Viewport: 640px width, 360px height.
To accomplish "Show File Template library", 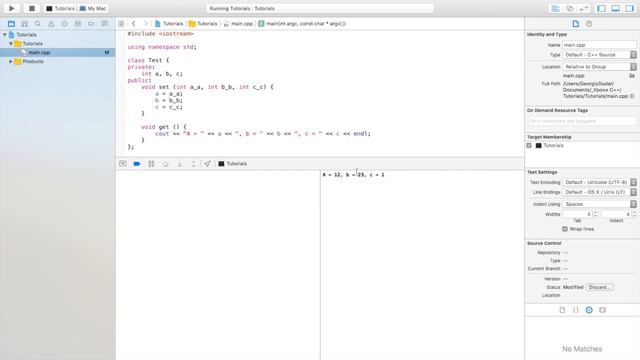I will pos(562,310).
